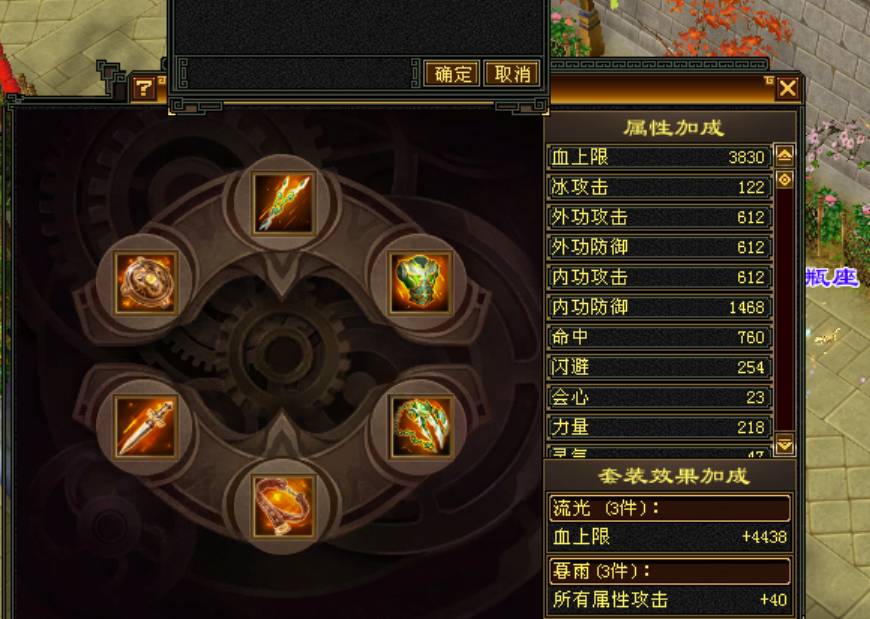Viewport: 870px width, 619px height.
Task: Select the bracelet slot at bottom
Action: pos(284,506)
